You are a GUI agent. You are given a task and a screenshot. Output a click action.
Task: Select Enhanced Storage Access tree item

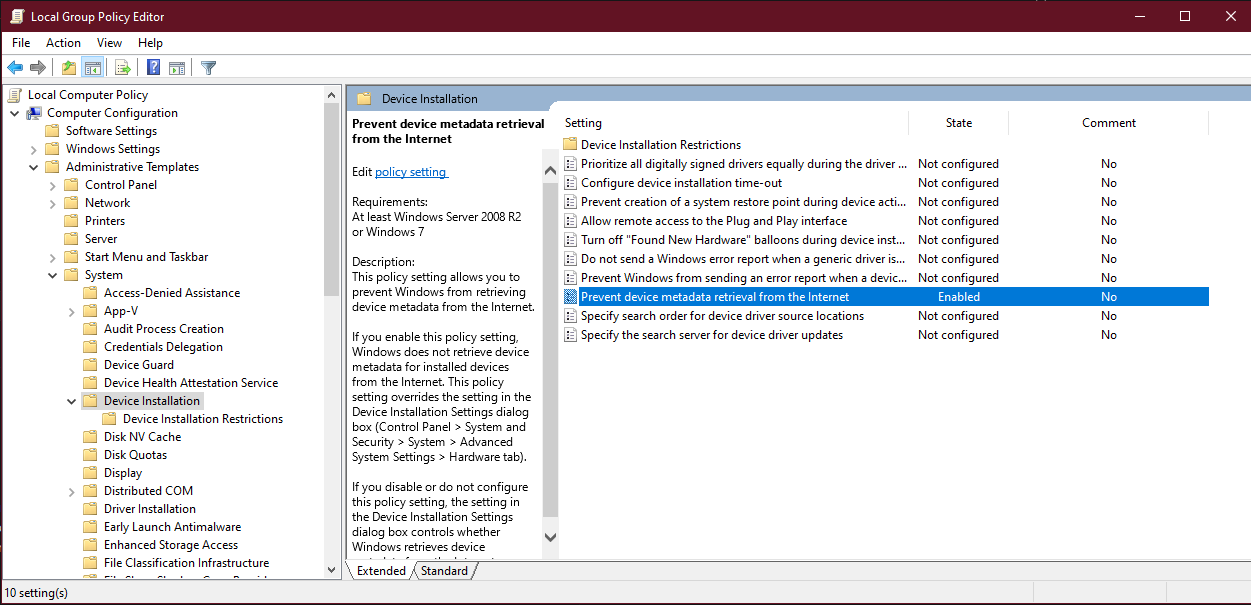(171, 545)
